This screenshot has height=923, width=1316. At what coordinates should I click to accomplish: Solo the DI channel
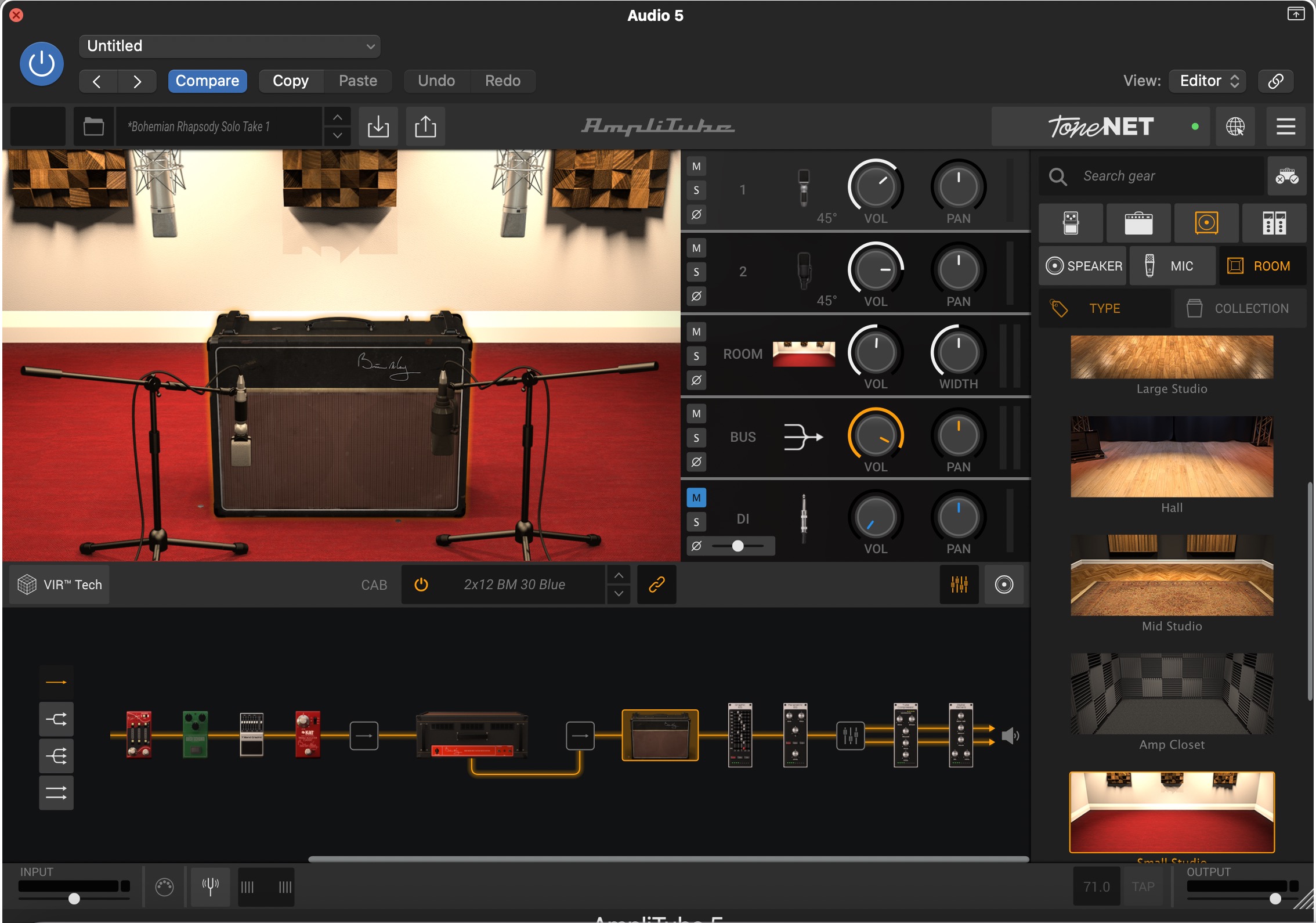click(x=696, y=522)
